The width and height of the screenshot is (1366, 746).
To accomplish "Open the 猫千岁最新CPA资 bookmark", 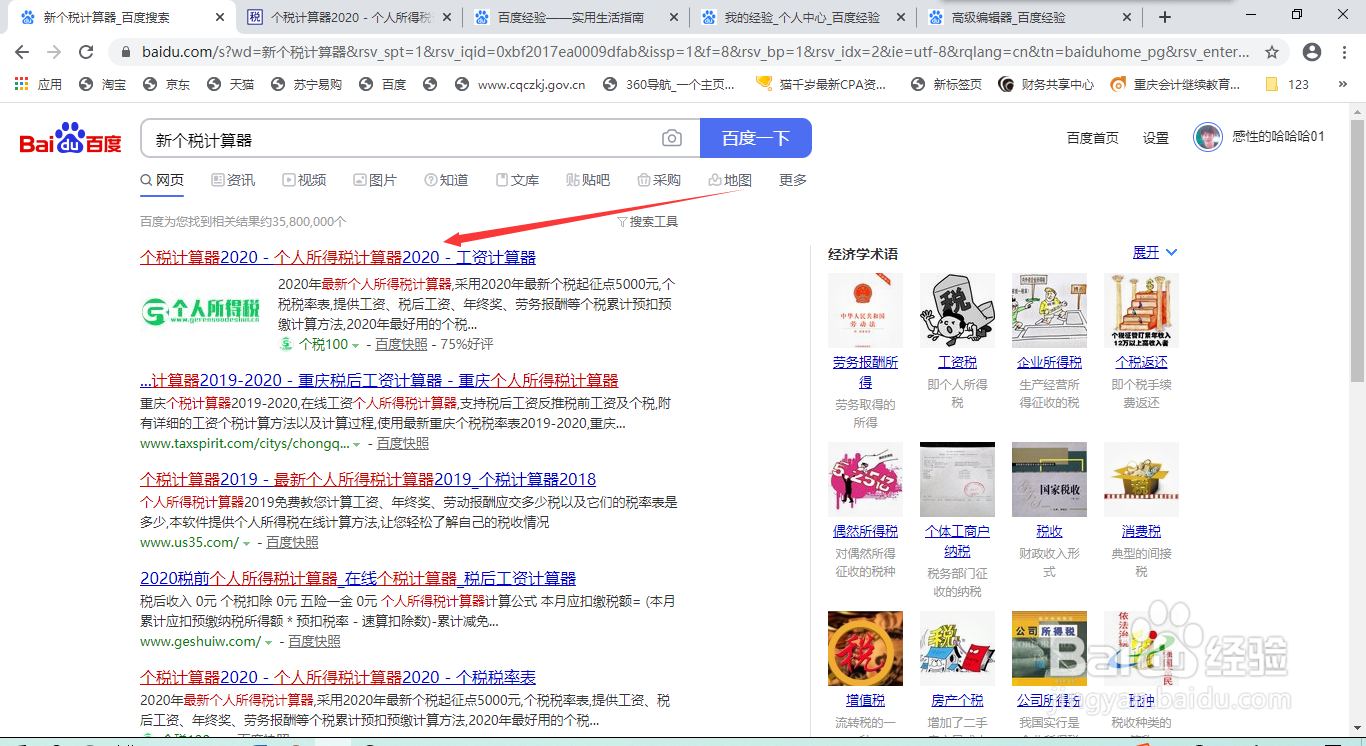I will point(821,85).
